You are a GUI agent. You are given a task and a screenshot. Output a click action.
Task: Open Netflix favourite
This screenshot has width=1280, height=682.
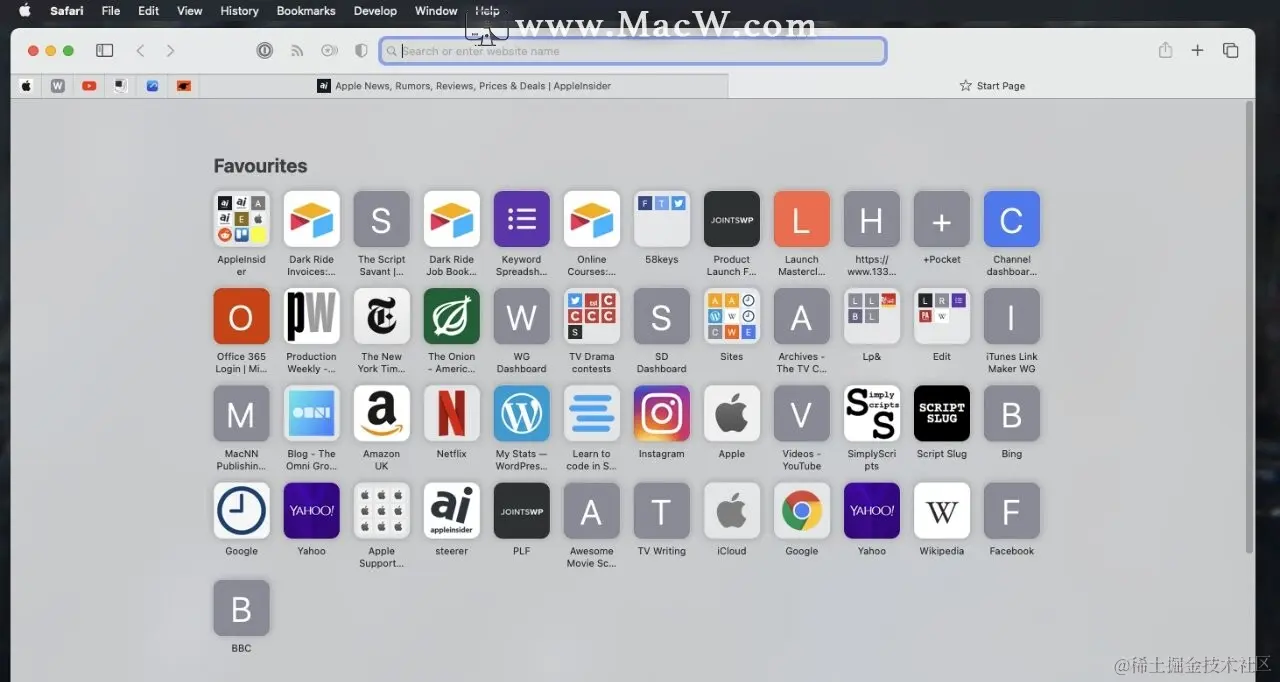click(451, 413)
